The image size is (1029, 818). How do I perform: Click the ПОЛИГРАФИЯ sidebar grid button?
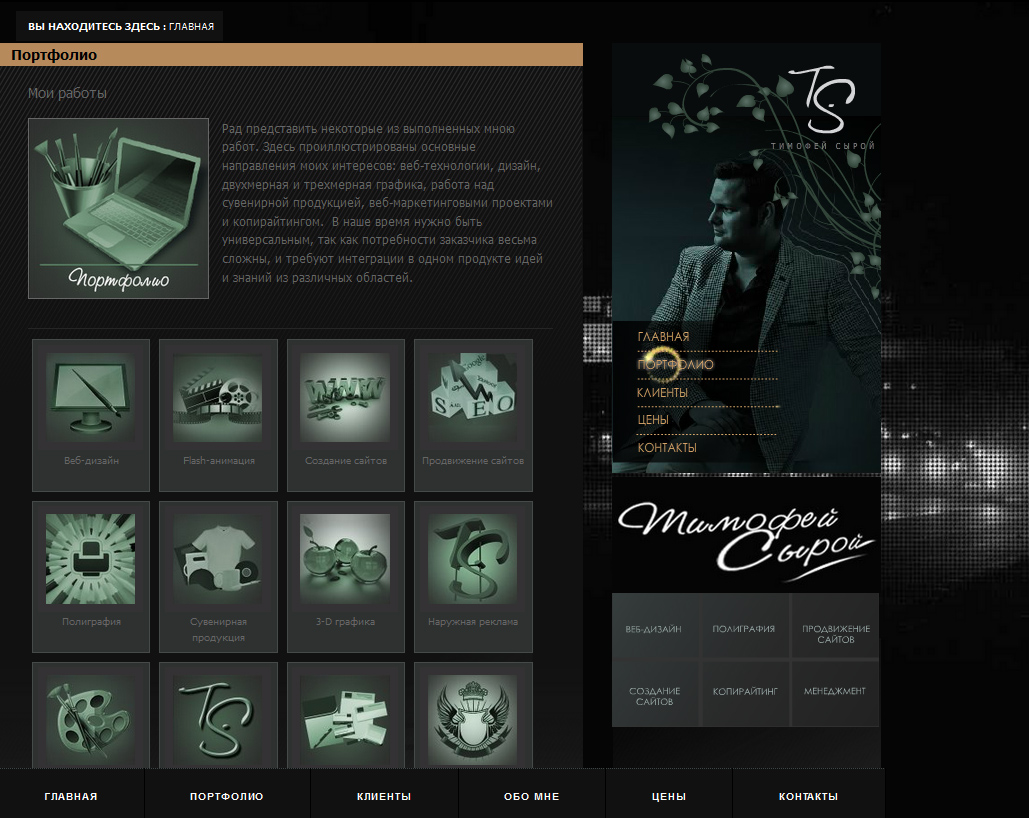coord(744,627)
